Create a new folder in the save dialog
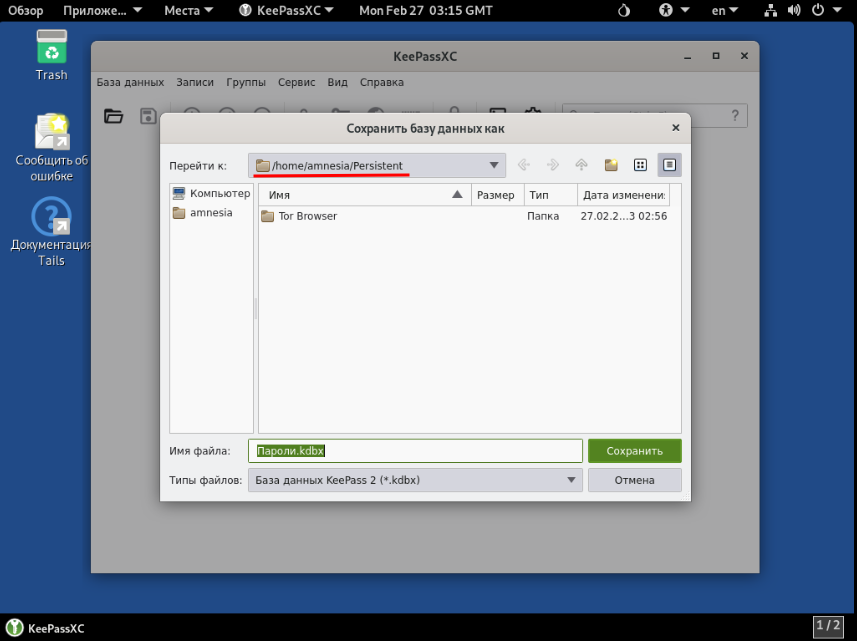This screenshot has width=857, height=641. pos(611,165)
